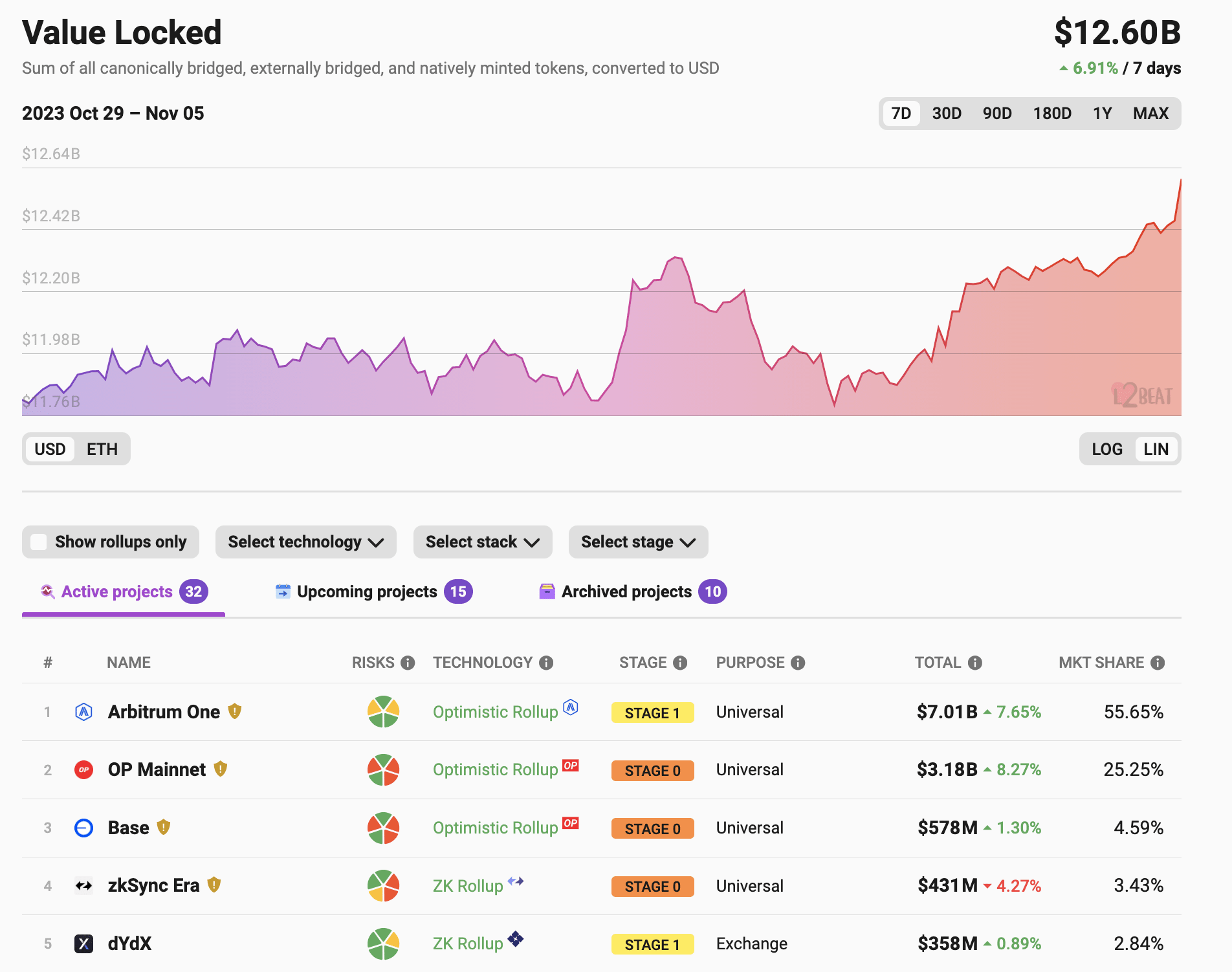Click the Arbitrum One project logo
Image resolution: width=1232 pixels, height=972 pixels.
tap(84, 712)
